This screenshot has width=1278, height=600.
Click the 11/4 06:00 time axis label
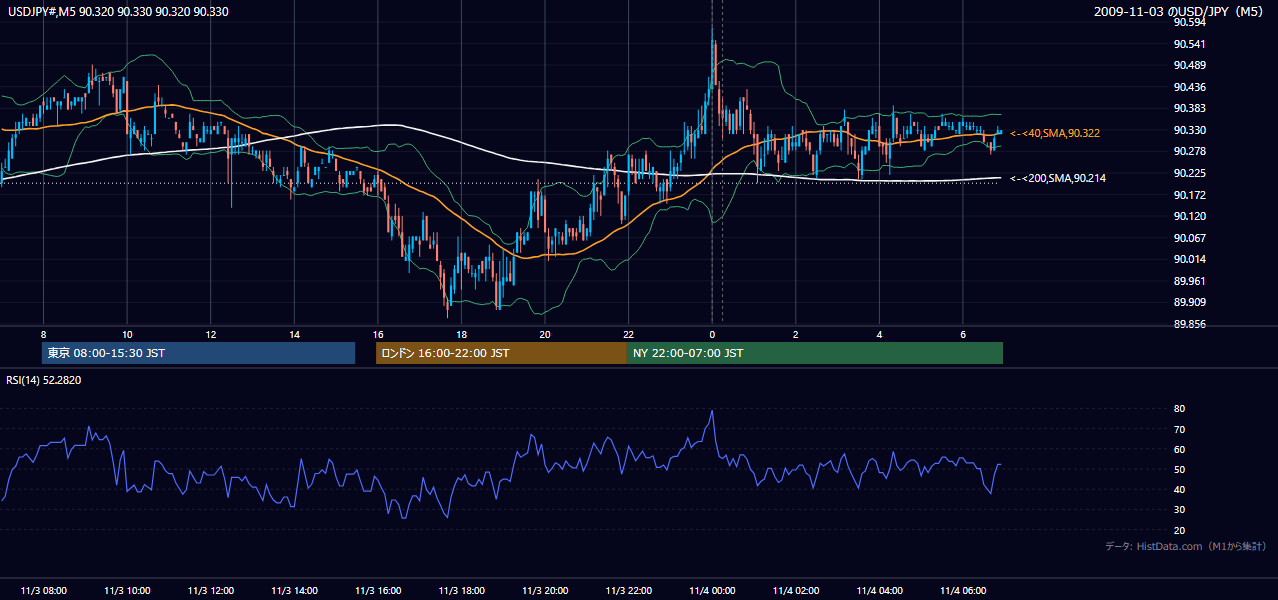click(x=962, y=591)
